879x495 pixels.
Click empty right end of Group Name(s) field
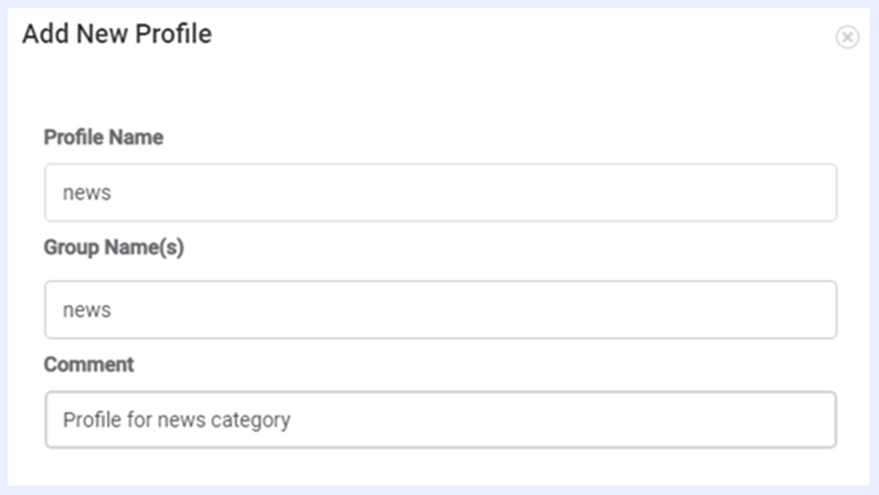tap(780, 310)
